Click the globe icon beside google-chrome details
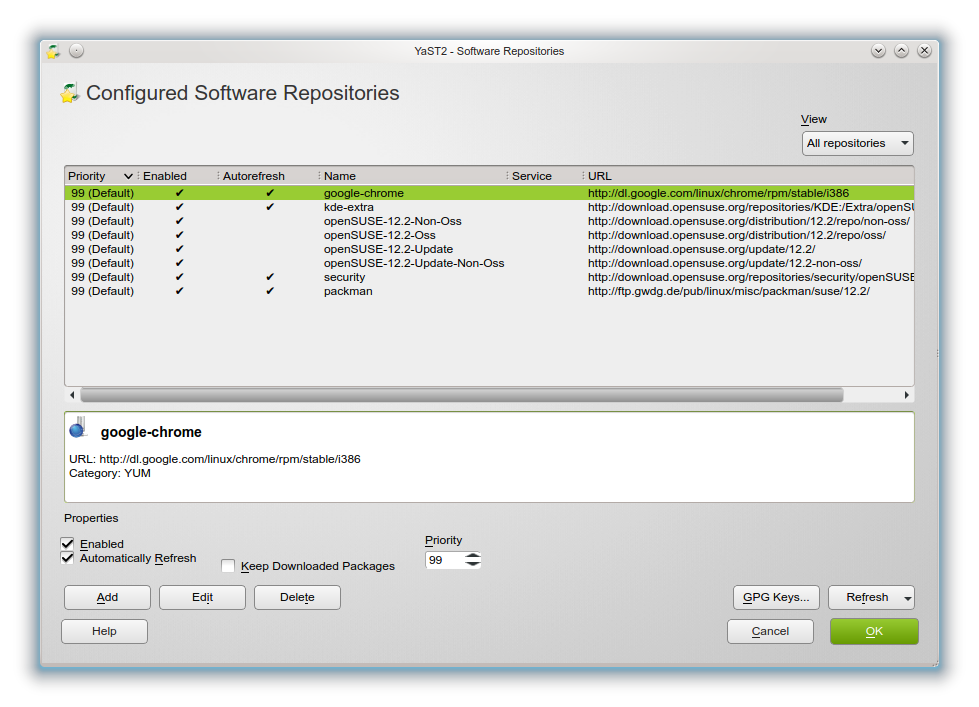Image resolution: width=979 pixels, height=707 pixels. pyautogui.click(x=78, y=428)
